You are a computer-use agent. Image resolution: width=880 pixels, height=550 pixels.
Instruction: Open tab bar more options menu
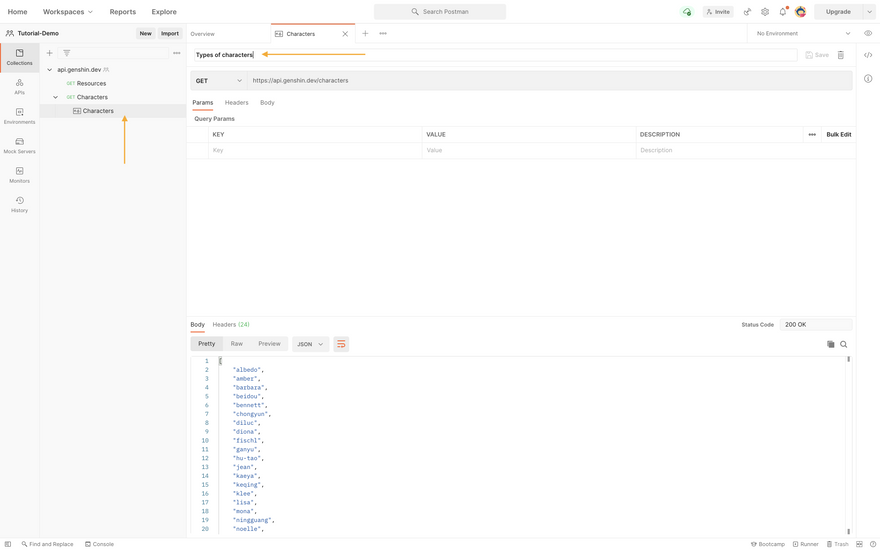click(383, 34)
